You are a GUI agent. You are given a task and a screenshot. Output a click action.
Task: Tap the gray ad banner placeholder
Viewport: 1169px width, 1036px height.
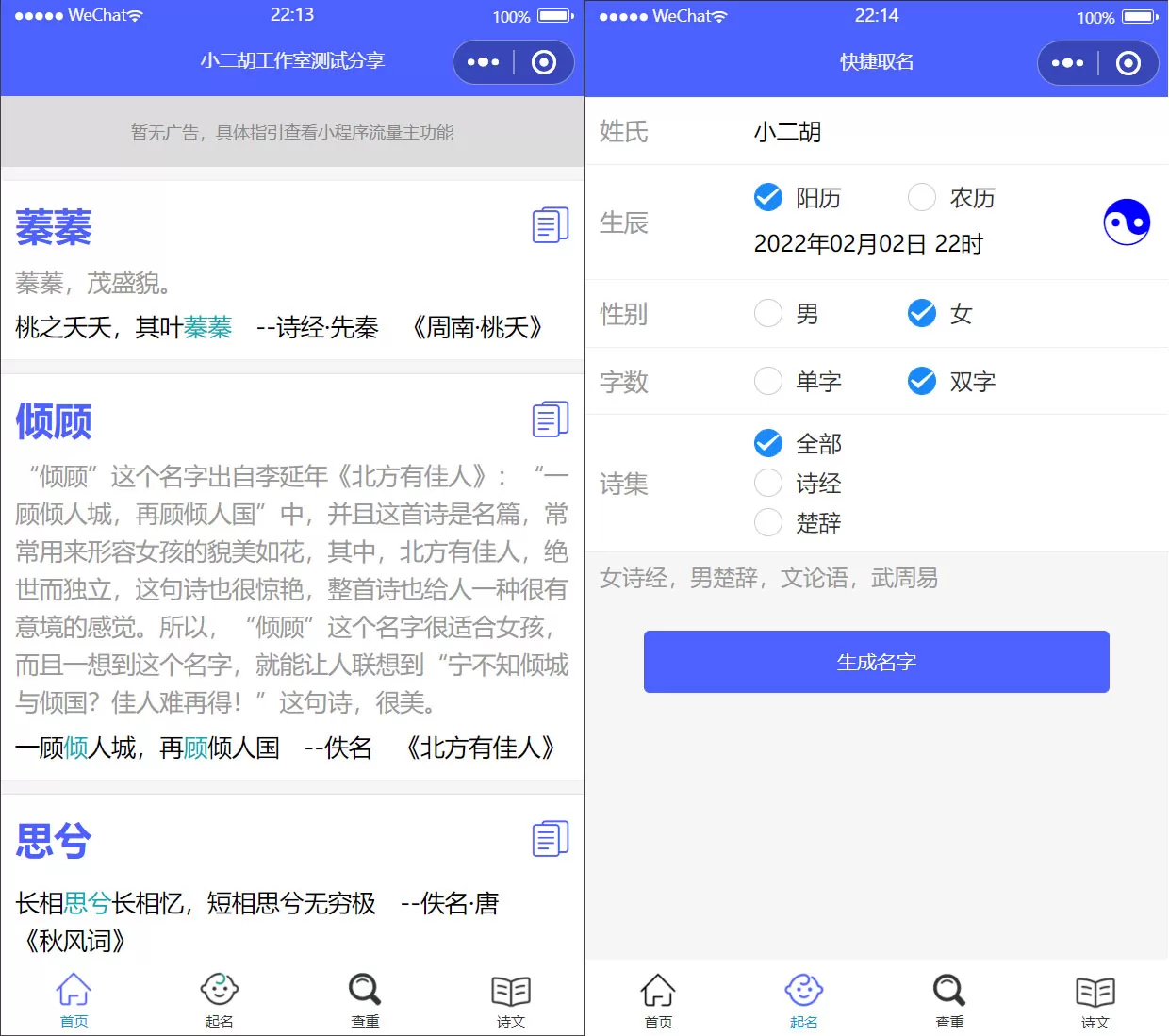[292, 132]
